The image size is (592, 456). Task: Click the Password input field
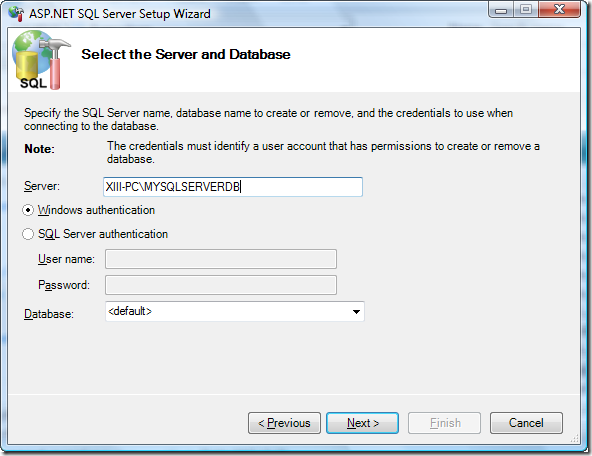point(221,285)
